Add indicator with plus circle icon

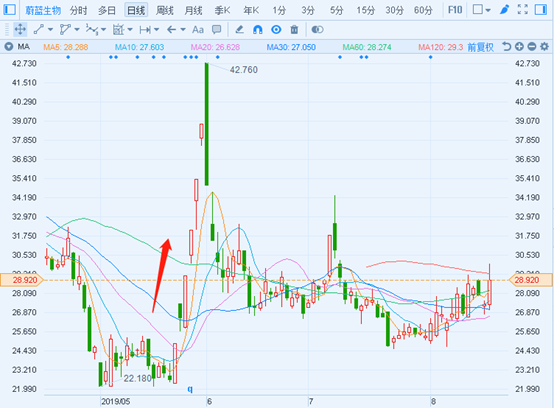coord(519,47)
